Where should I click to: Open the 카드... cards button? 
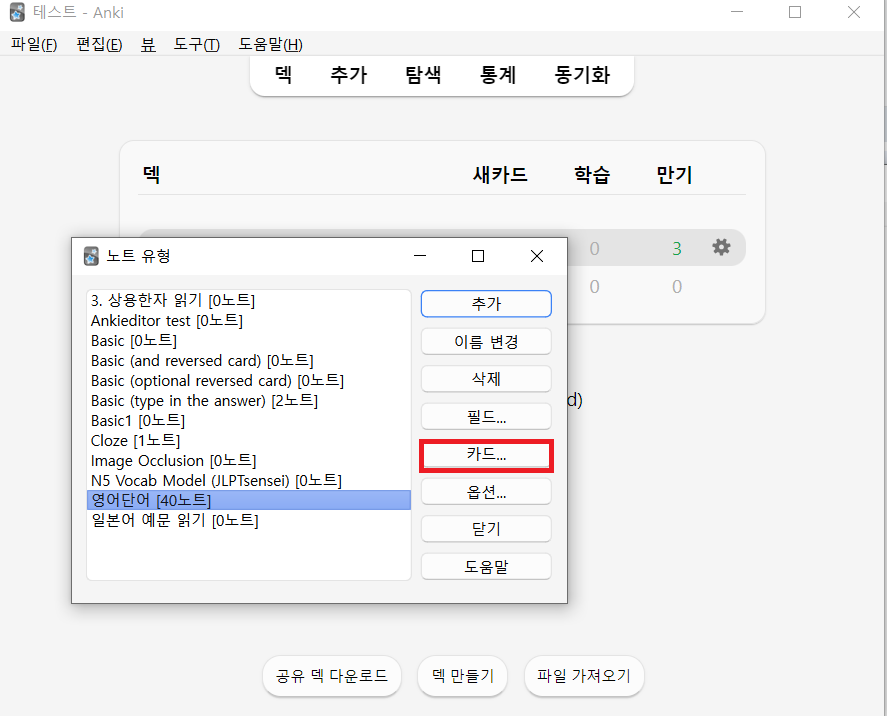point(486,455)
